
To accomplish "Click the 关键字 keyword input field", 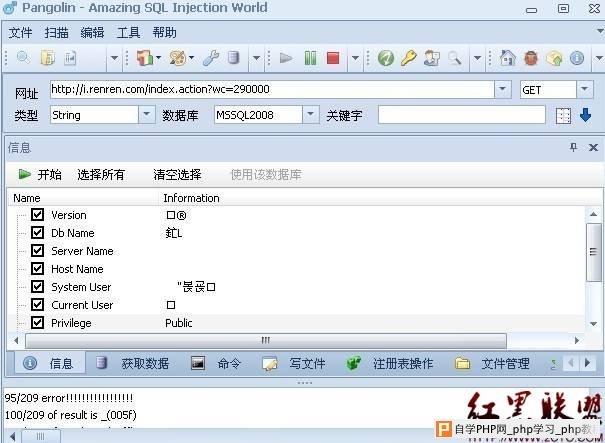I will 461,115.
